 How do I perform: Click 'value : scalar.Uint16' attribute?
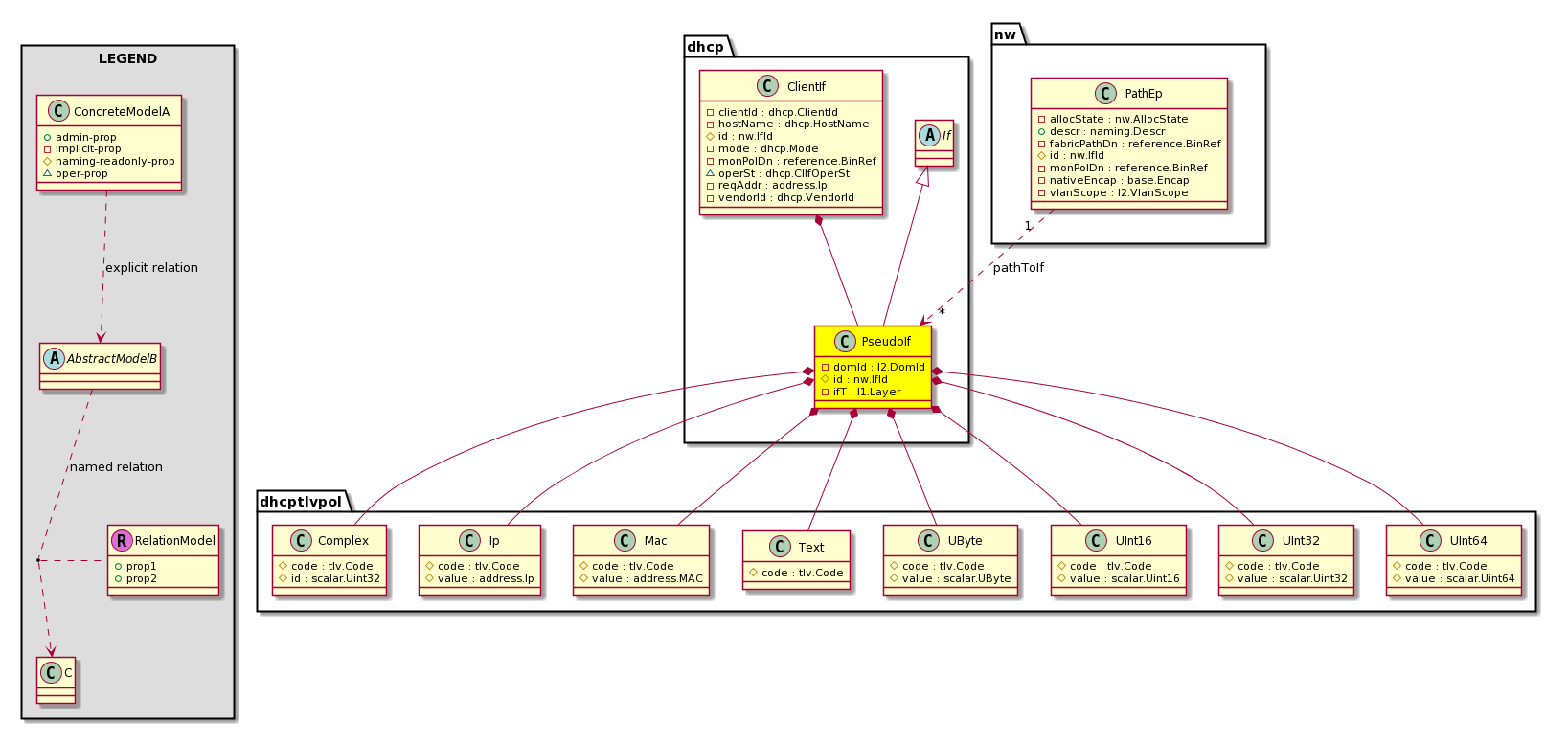(1125, 578)
